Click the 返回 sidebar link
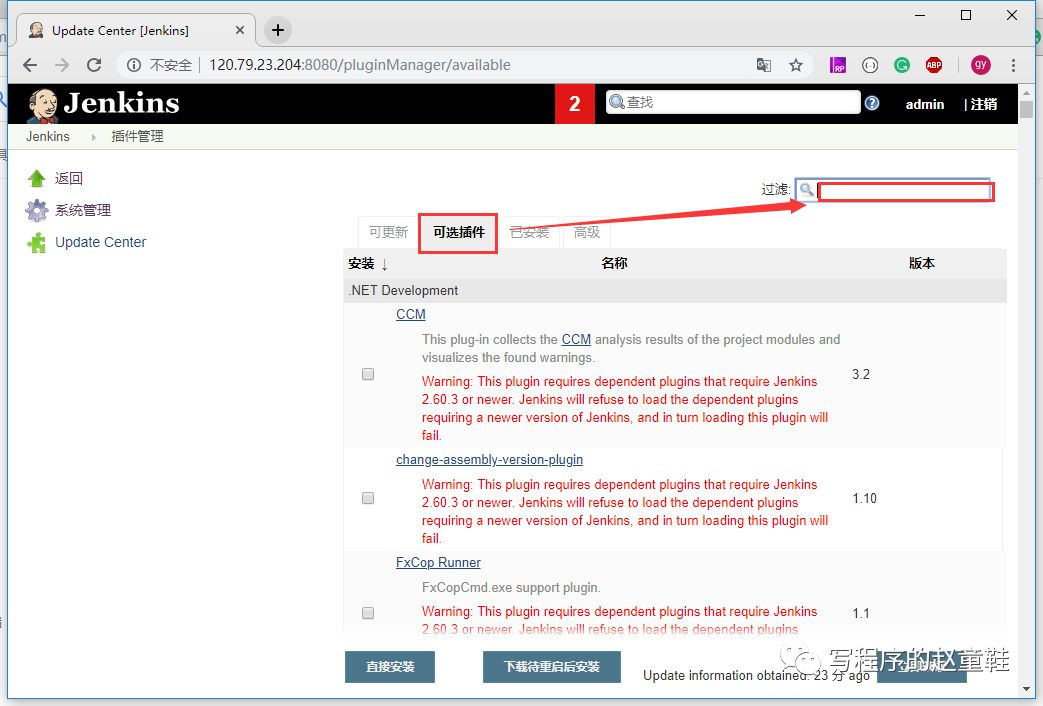Viewport: 1043px width, 706px height. tap(69, 178)
